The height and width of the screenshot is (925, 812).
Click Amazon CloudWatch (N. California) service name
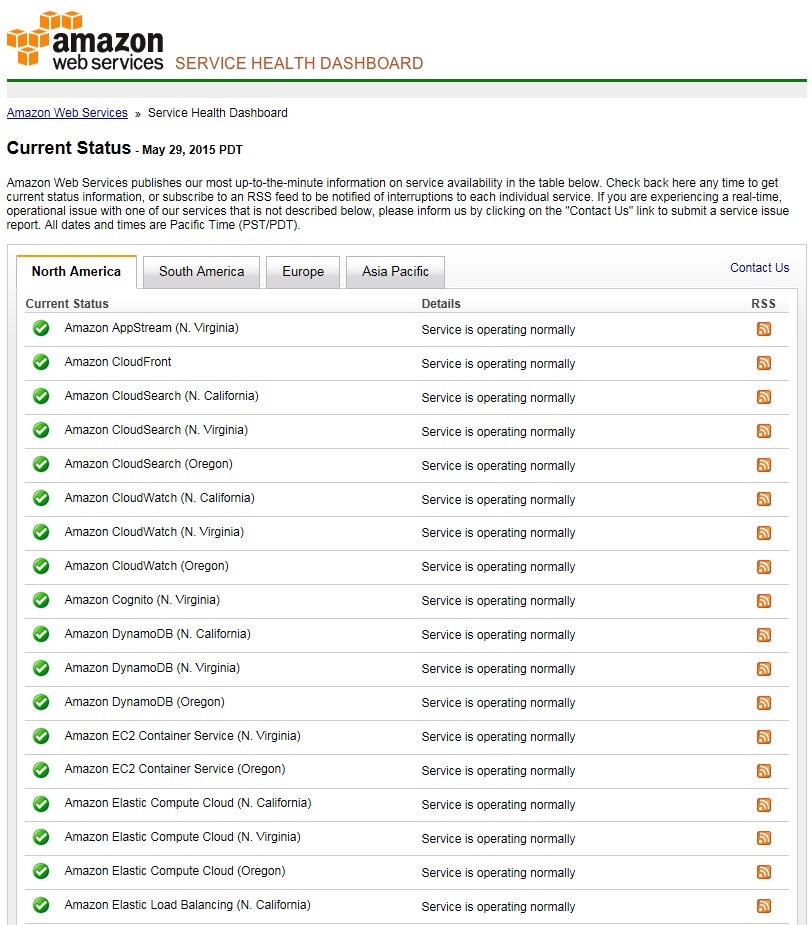[x=159, y=498]
